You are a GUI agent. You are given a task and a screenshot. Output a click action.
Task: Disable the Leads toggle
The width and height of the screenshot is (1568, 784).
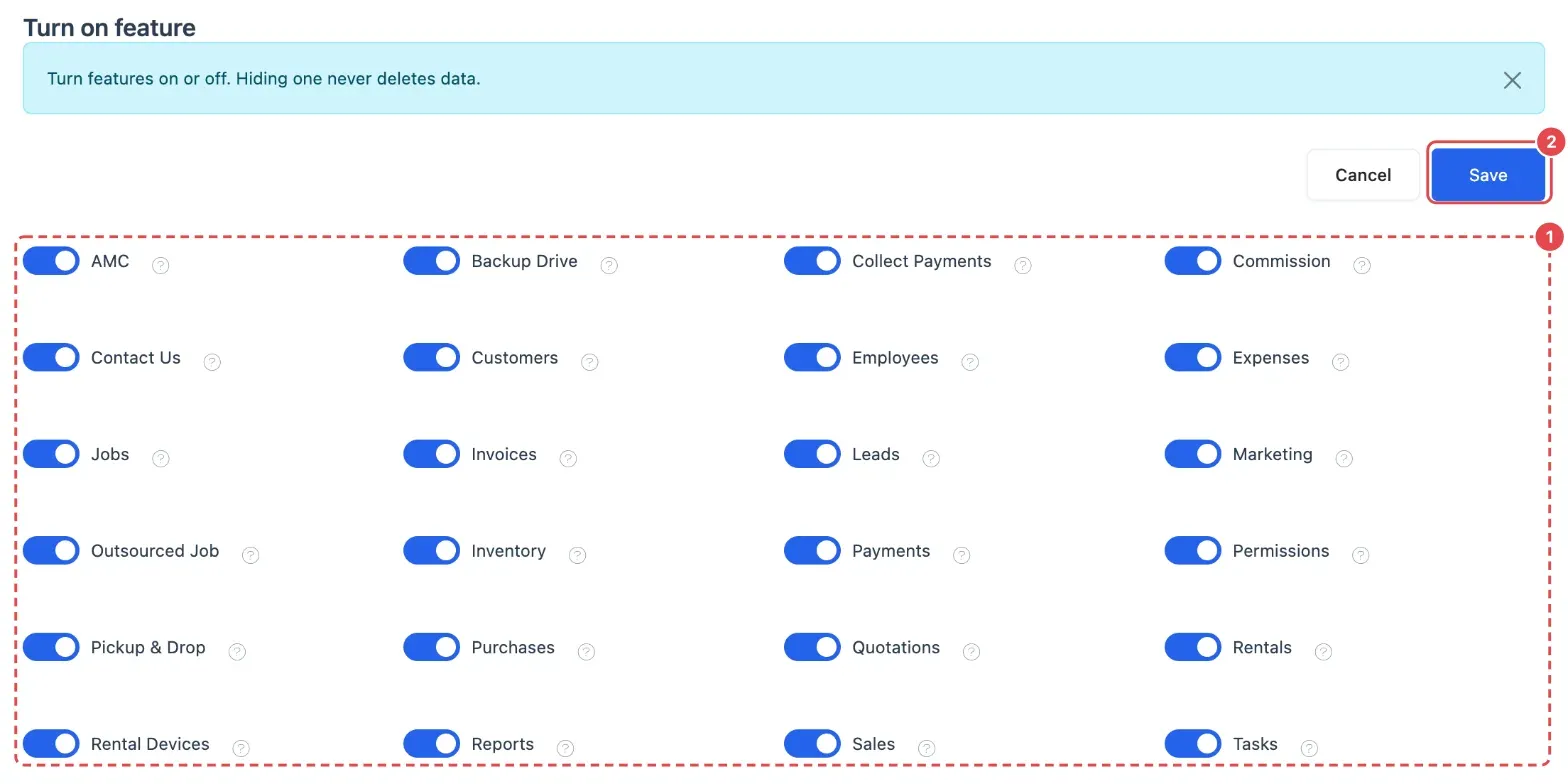812,454
